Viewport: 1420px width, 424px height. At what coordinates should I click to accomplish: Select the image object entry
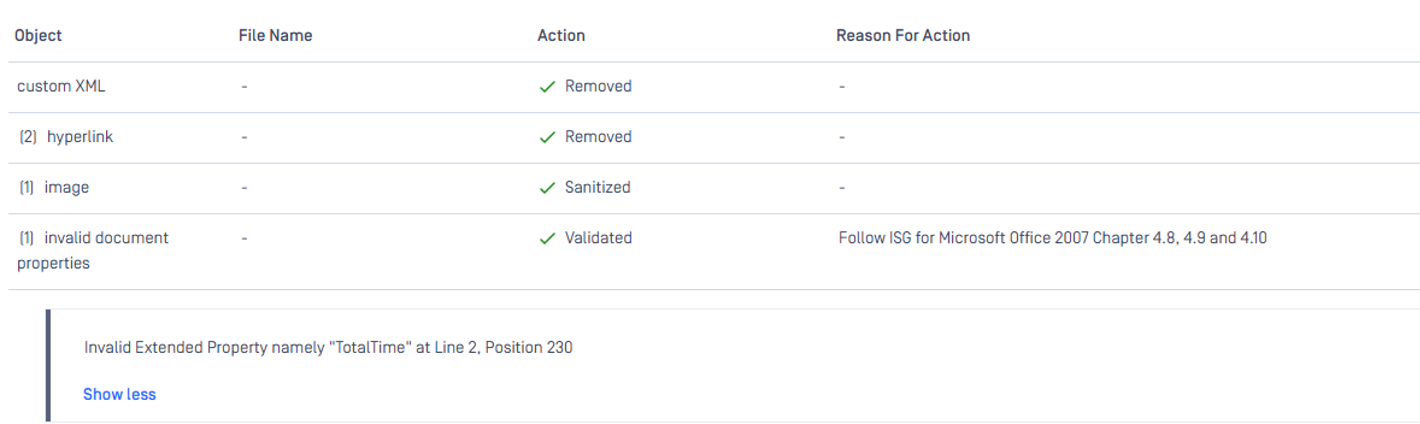coord(67,187)
